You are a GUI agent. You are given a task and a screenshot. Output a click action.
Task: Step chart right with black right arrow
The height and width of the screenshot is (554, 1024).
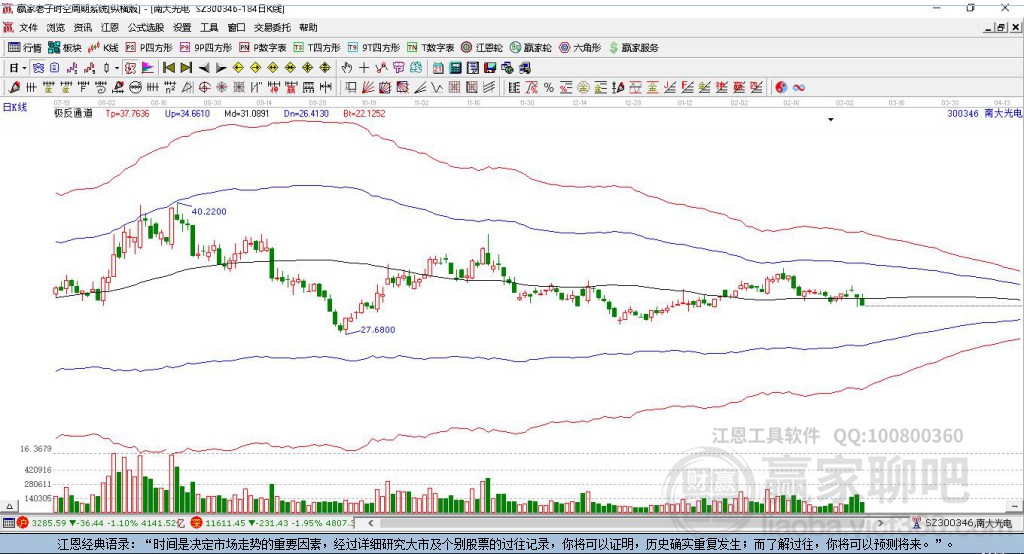coord(221,68)
